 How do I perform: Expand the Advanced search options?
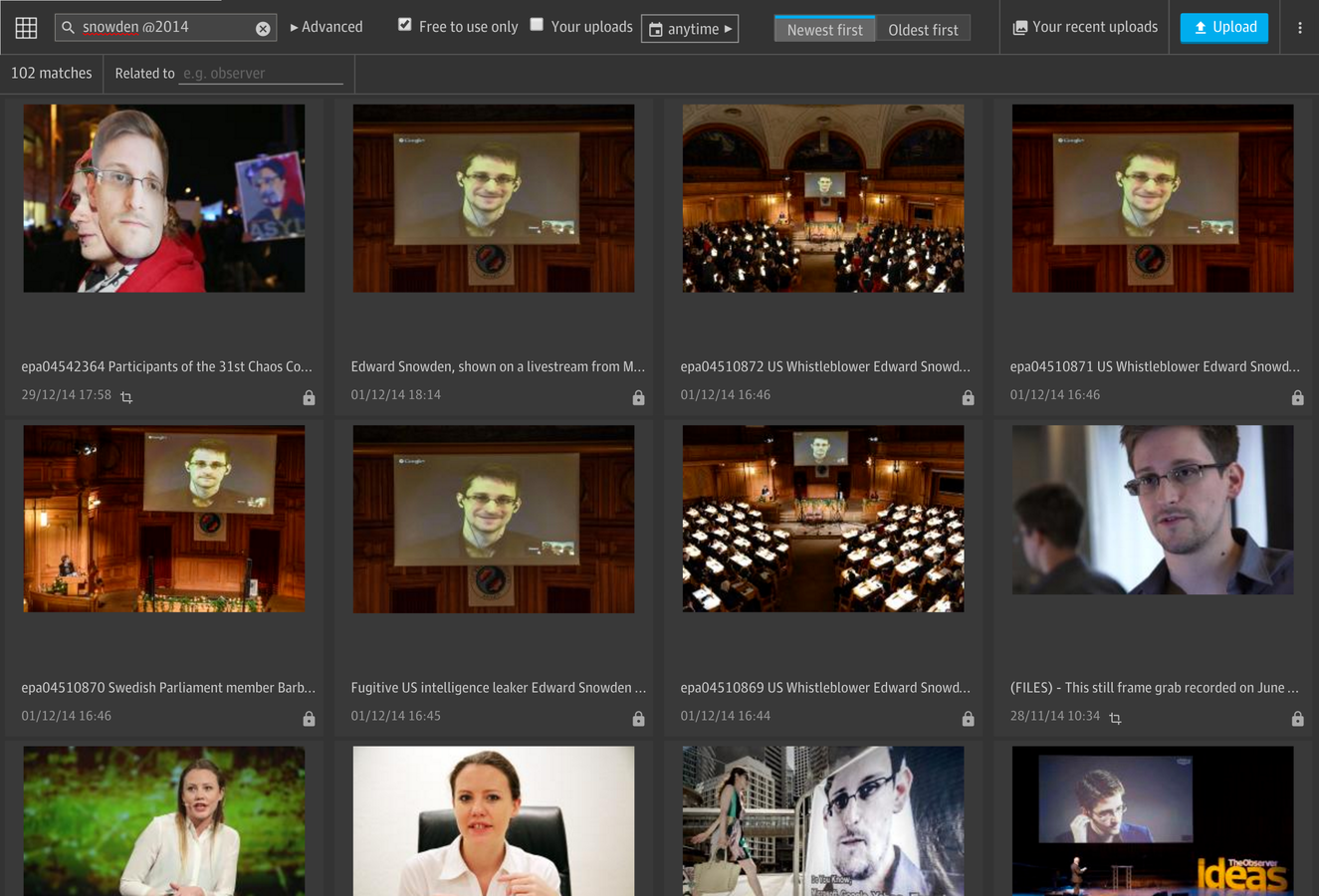[x=327, y=27]
